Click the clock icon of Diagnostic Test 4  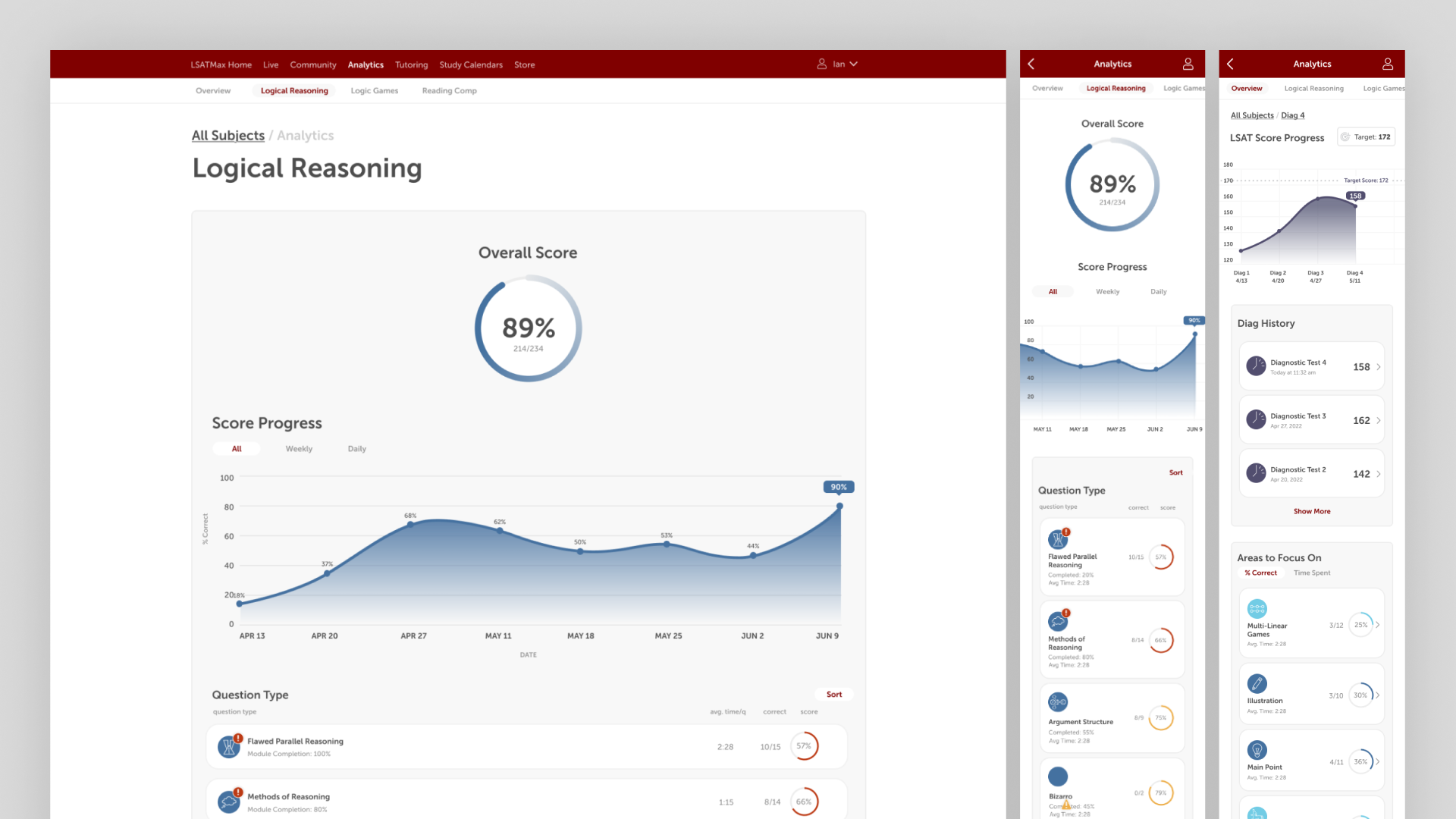point(1257,366)
